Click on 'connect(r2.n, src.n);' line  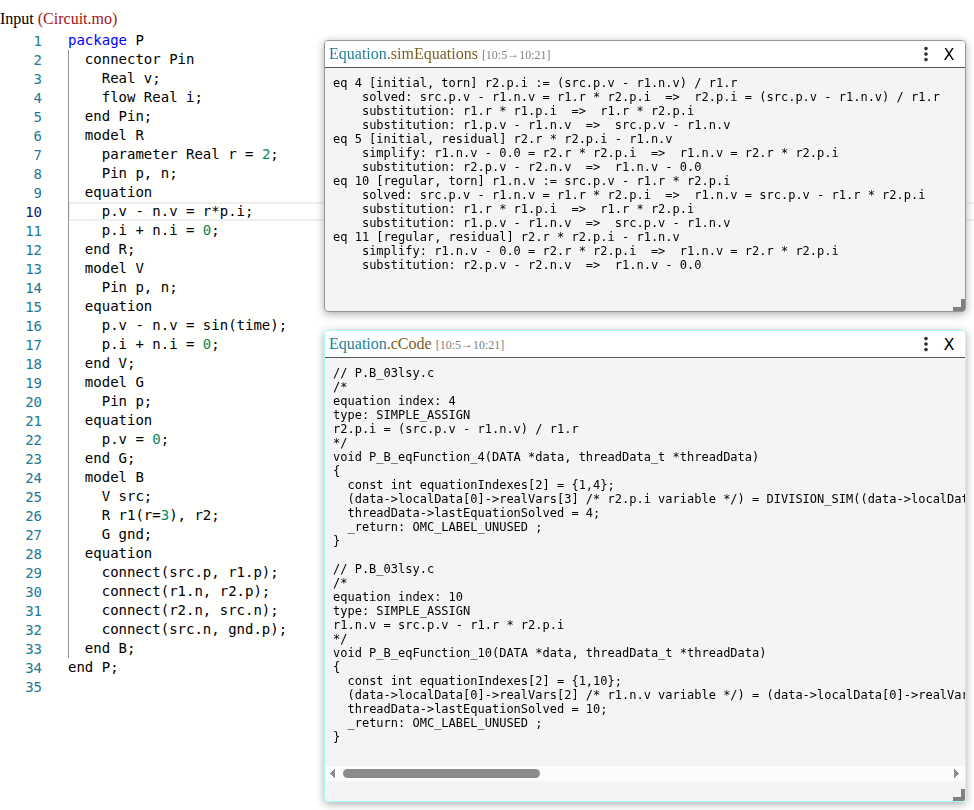(189, 610)
